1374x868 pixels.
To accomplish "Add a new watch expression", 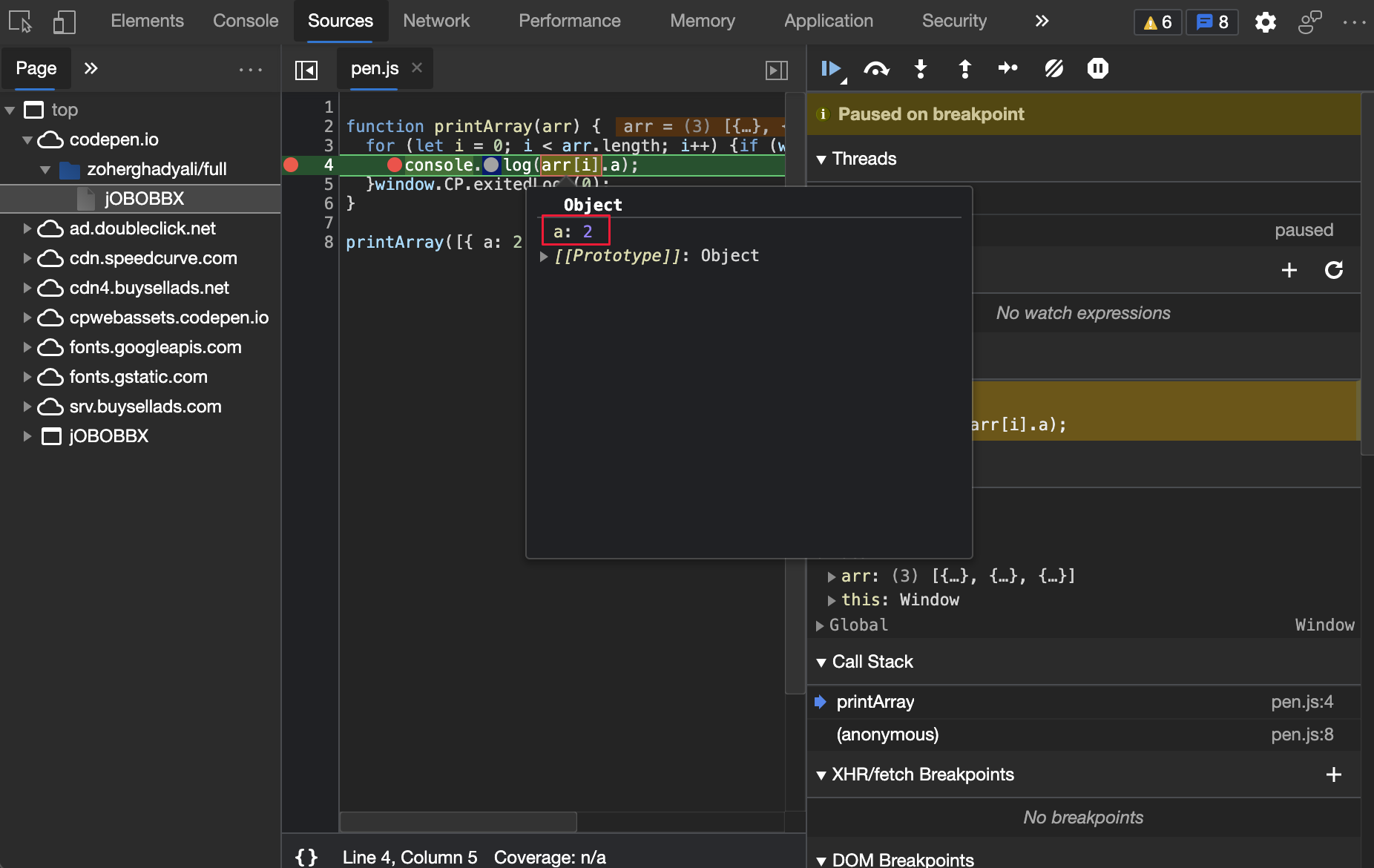I will tap(1289, 270).
